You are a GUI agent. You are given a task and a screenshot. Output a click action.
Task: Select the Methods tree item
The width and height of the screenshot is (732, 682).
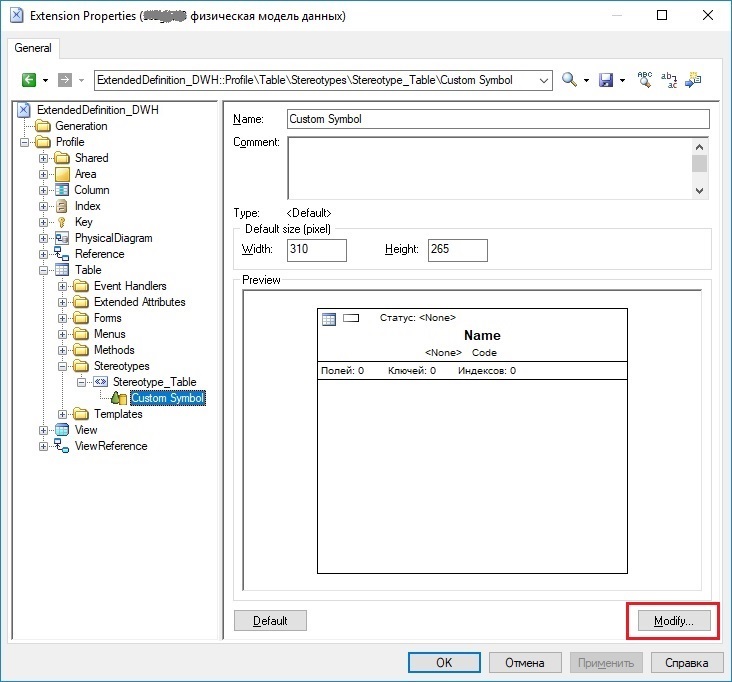click(114, 350)
